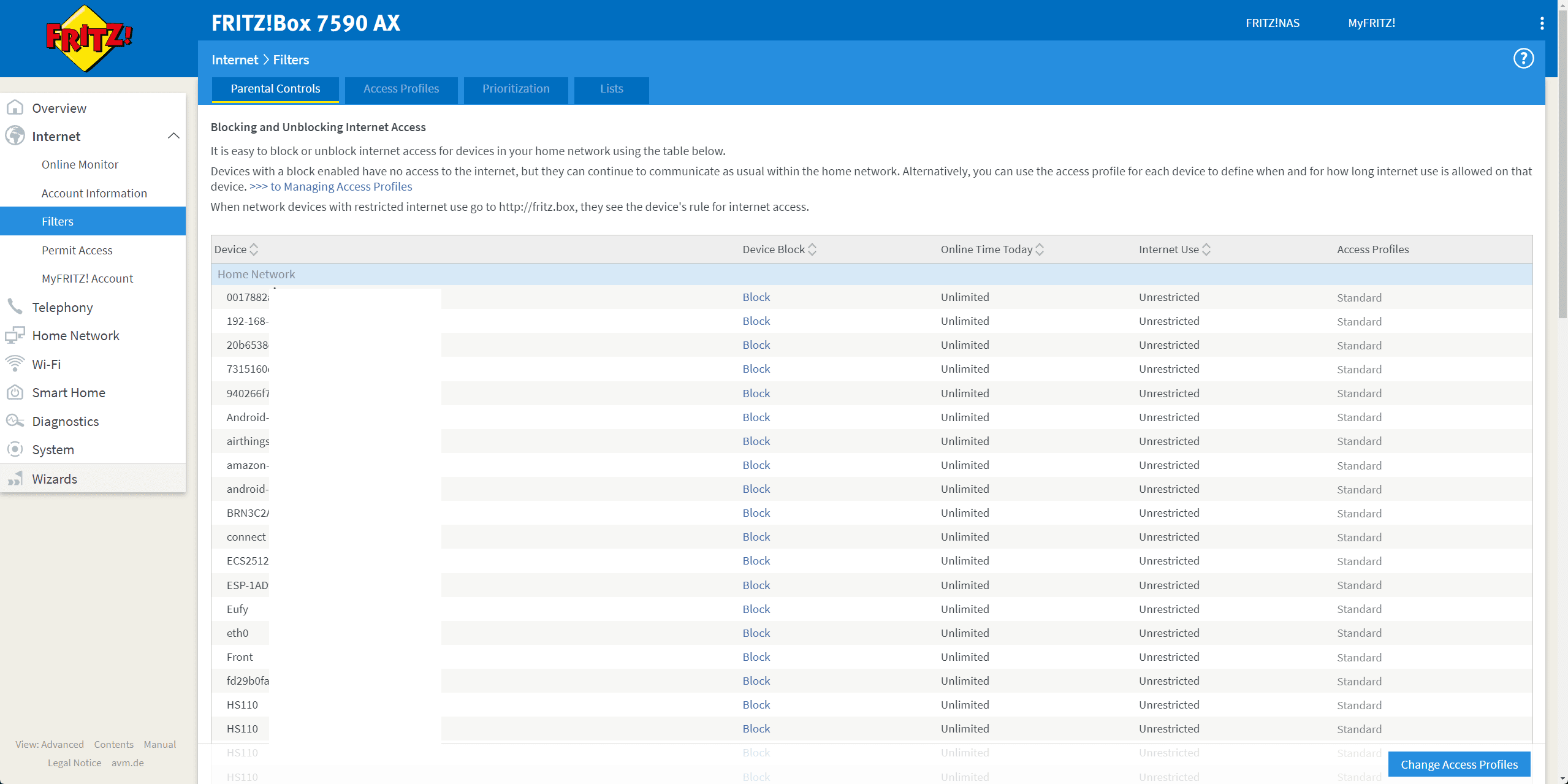This screenshot has width=1568, height=784.
Task: Click the Smart Home icon
Action: click(15, 392)
